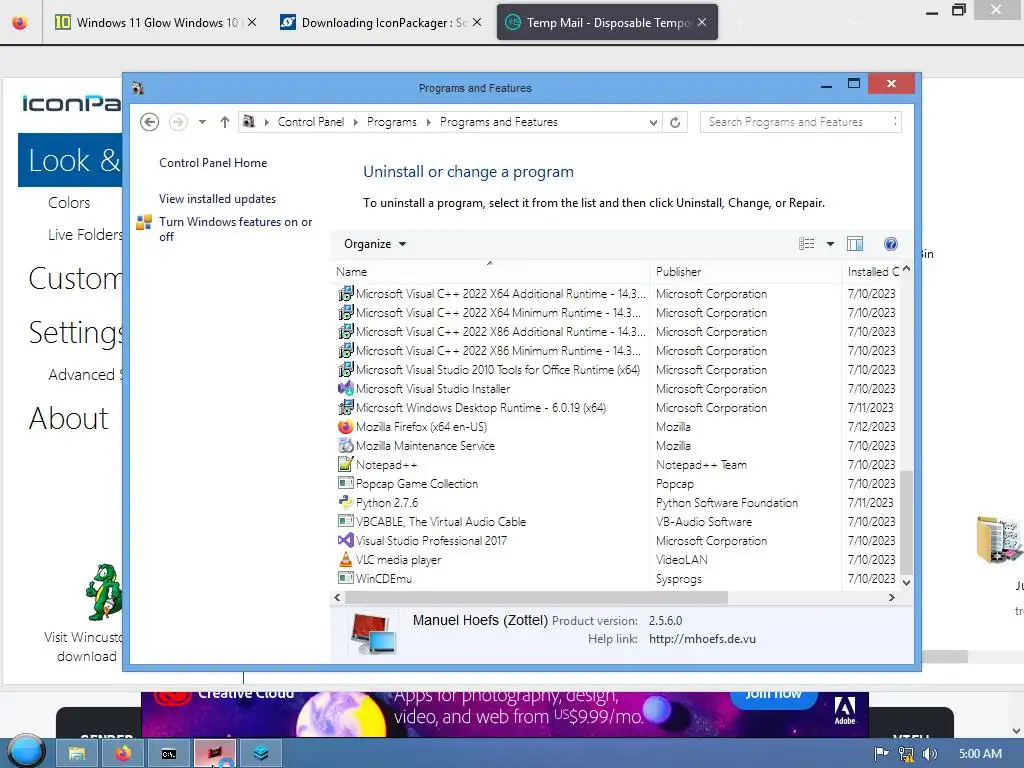Screen dimensions: 1024x768
Task: Click the Action Center flag tray icon
Action: click(882, 754)
